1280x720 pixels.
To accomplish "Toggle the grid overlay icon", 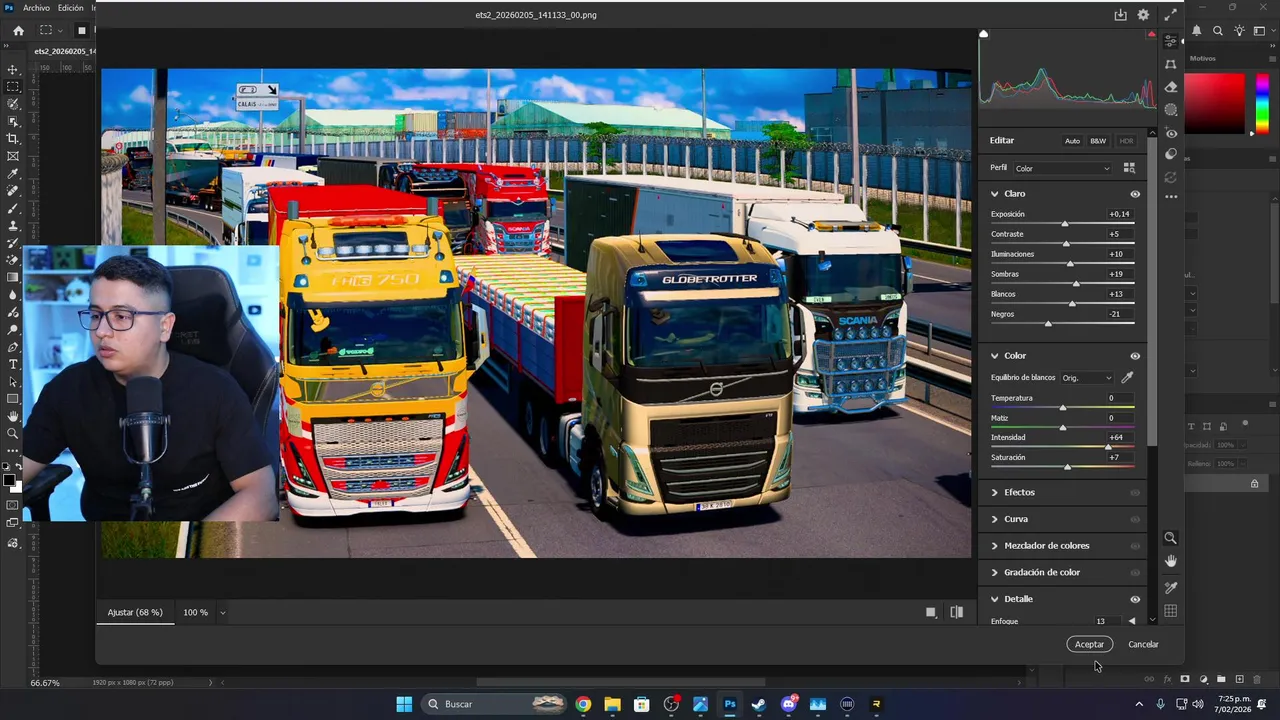I will [x=1171, y=611].
